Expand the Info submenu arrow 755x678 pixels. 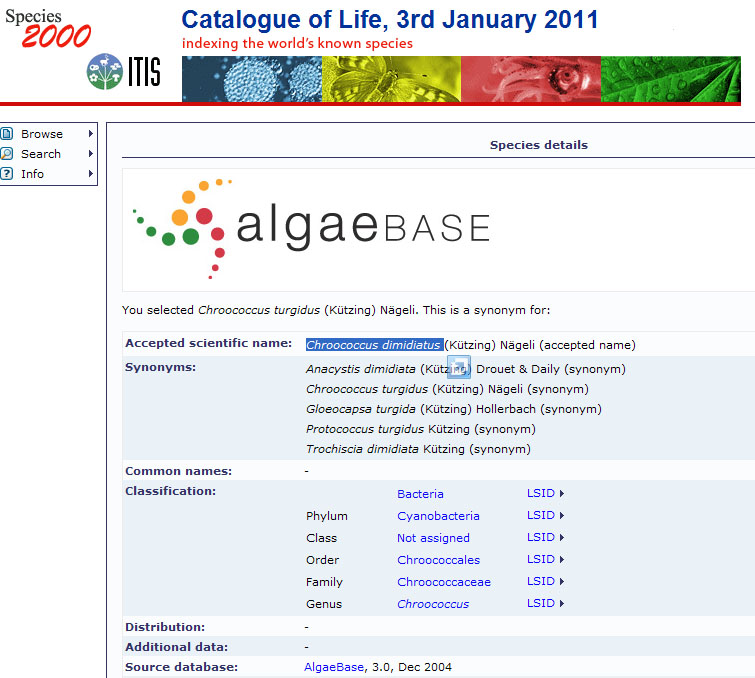[91, 174]
